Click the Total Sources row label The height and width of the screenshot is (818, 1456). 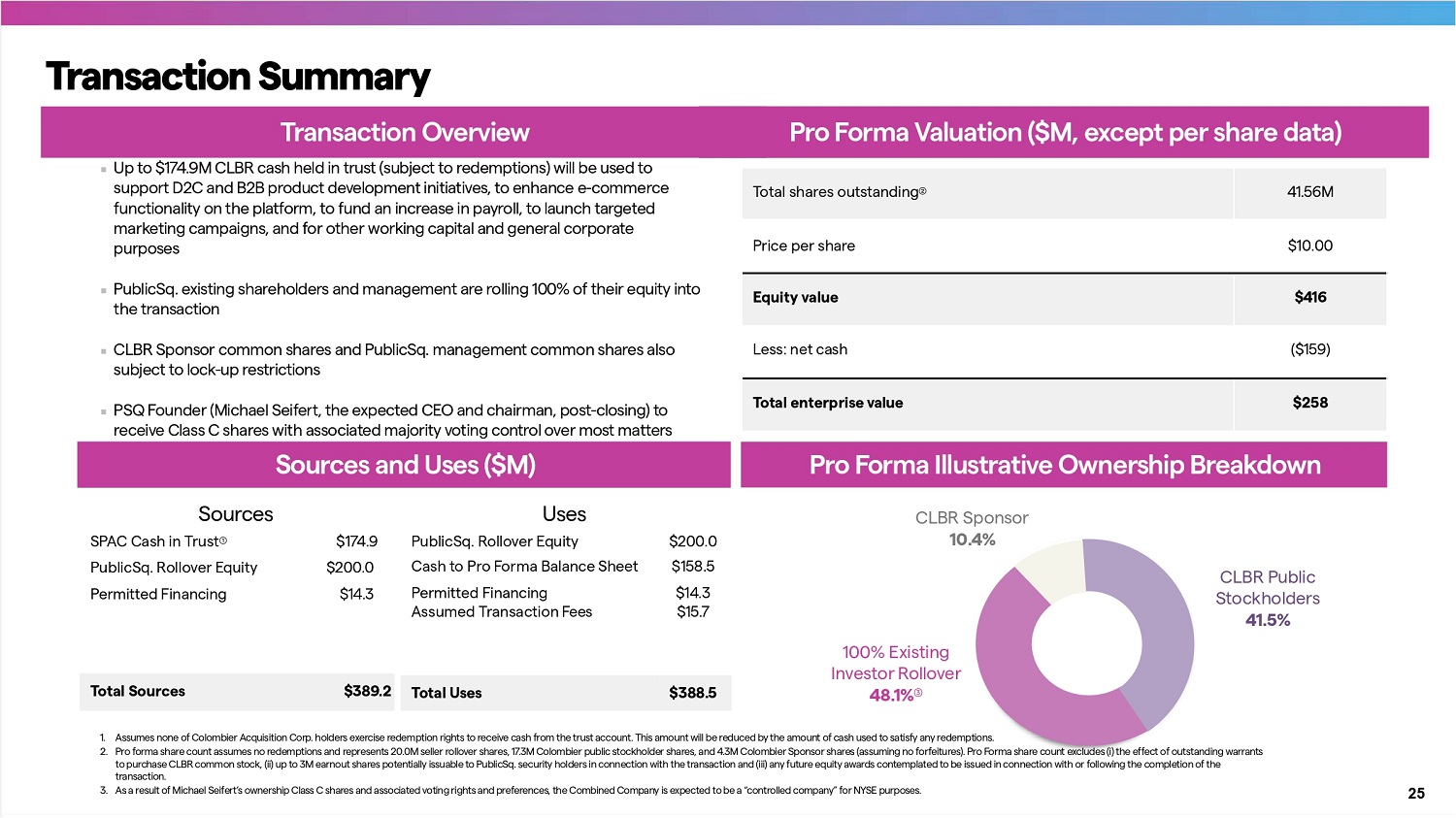point(138,691)
